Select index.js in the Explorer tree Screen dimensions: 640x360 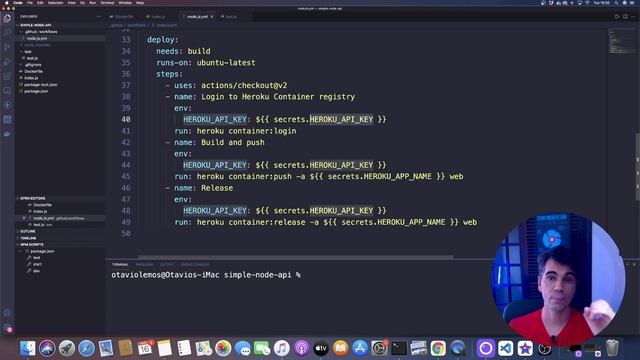[x=31, y=78]
